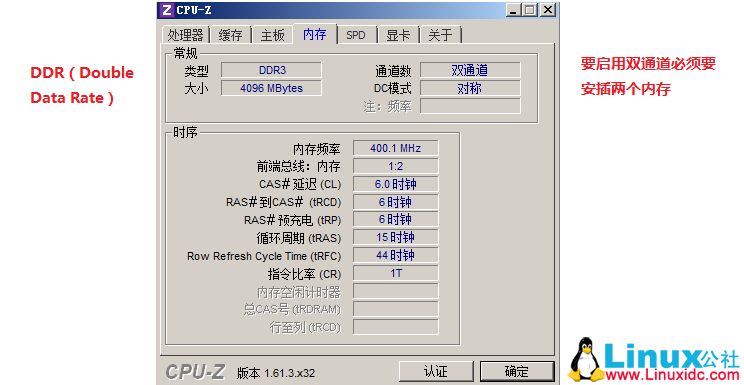Click the DDR3 memory type value

pos(271,70)
